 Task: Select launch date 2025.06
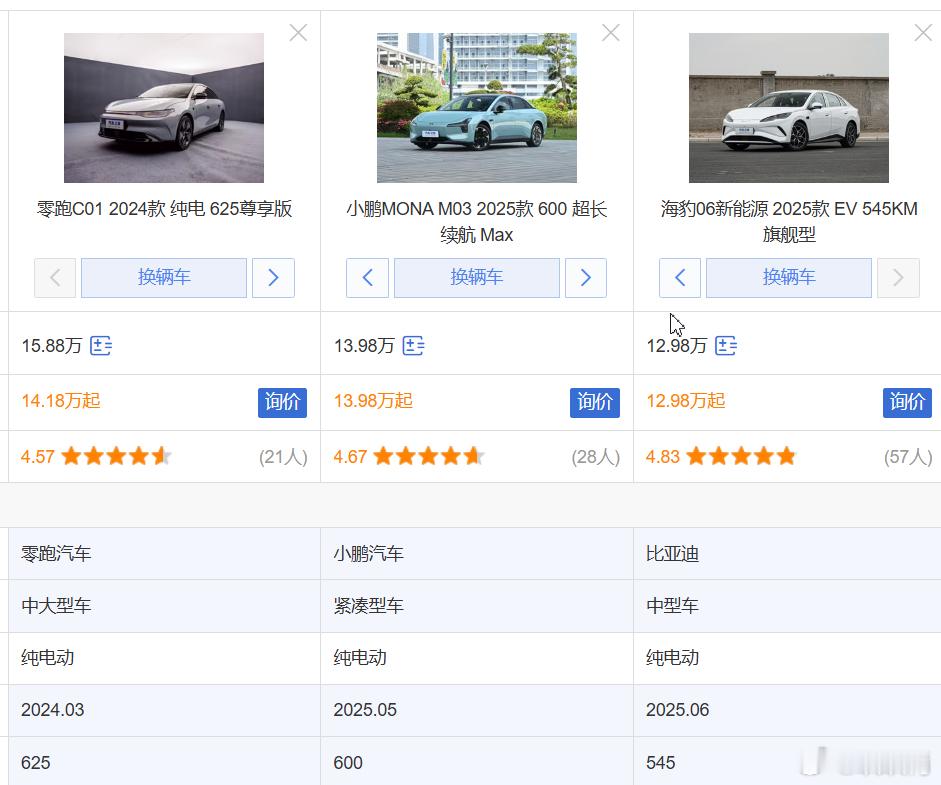678,710
